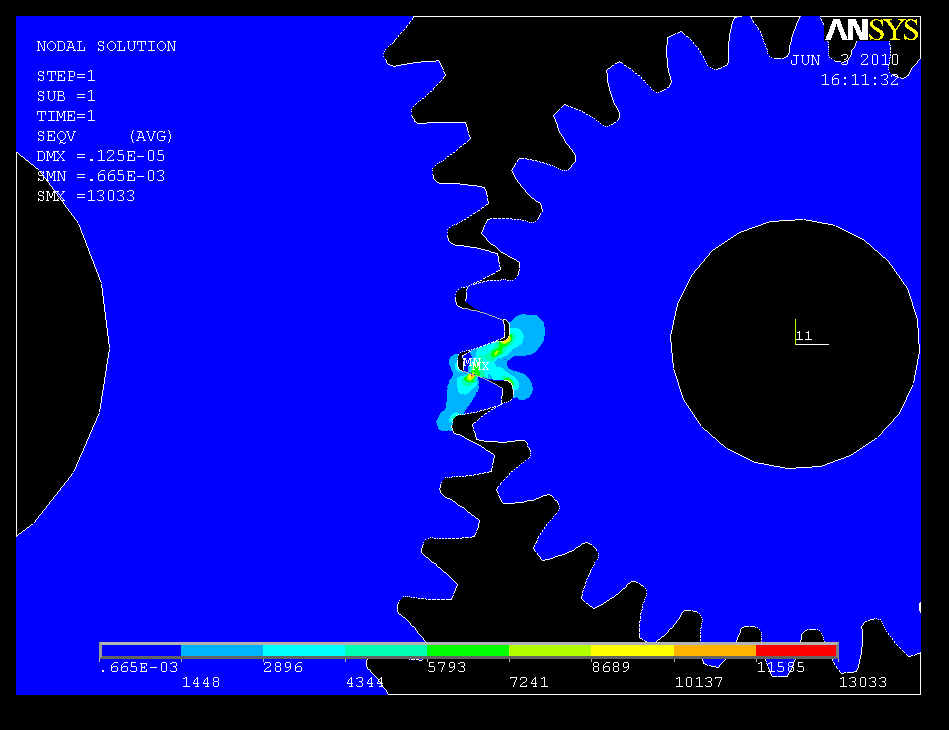949x730 pixels.
Task: Click the STEP=1 label
Action: tap(66, 76)
